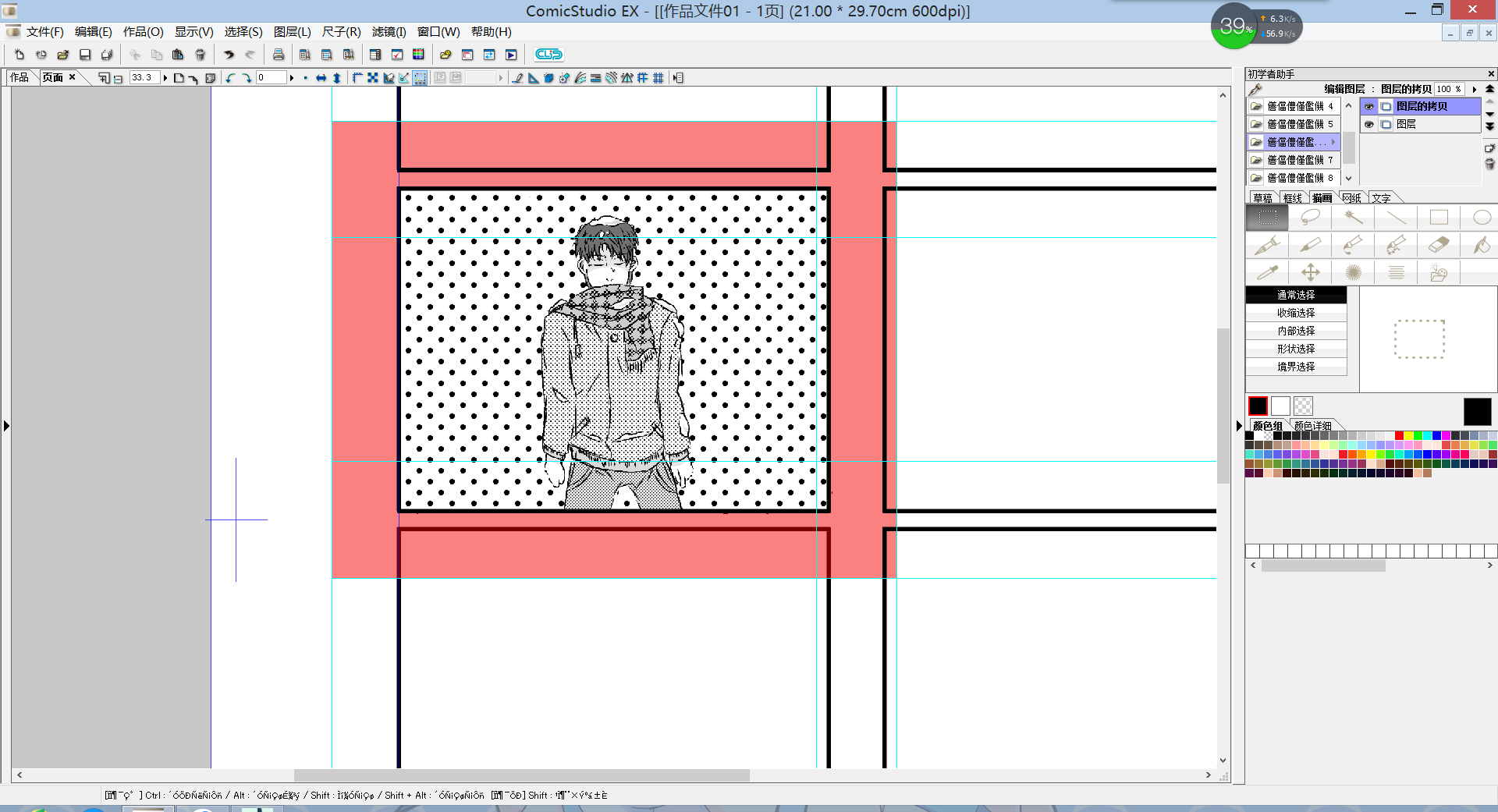Open the rotation angle dropdown arrow
This screenshot has height=812, width=1498.
(x=292, y=78)
